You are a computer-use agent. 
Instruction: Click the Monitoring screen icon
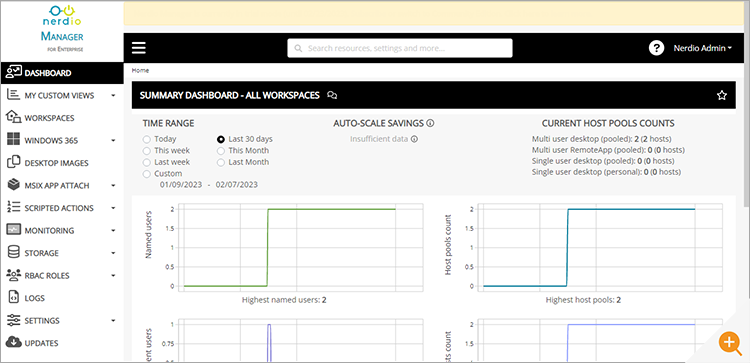13,230
